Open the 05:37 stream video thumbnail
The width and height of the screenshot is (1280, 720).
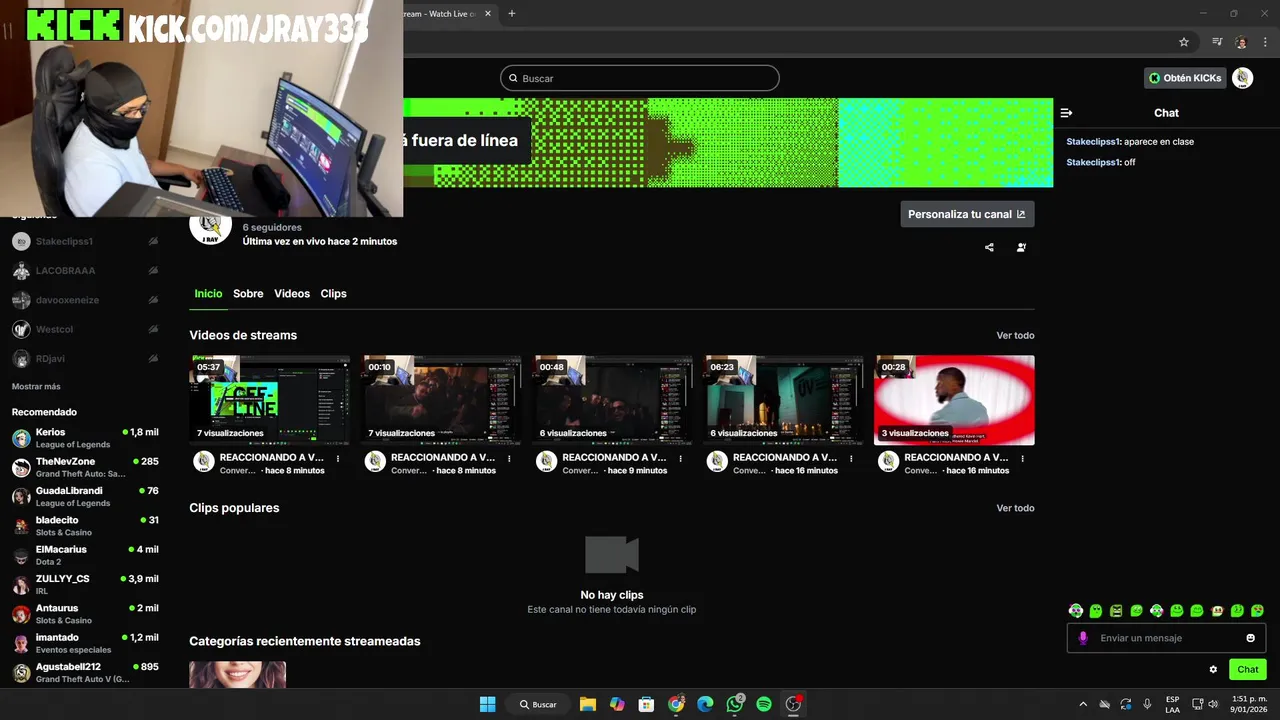click(x=269, y=400)
